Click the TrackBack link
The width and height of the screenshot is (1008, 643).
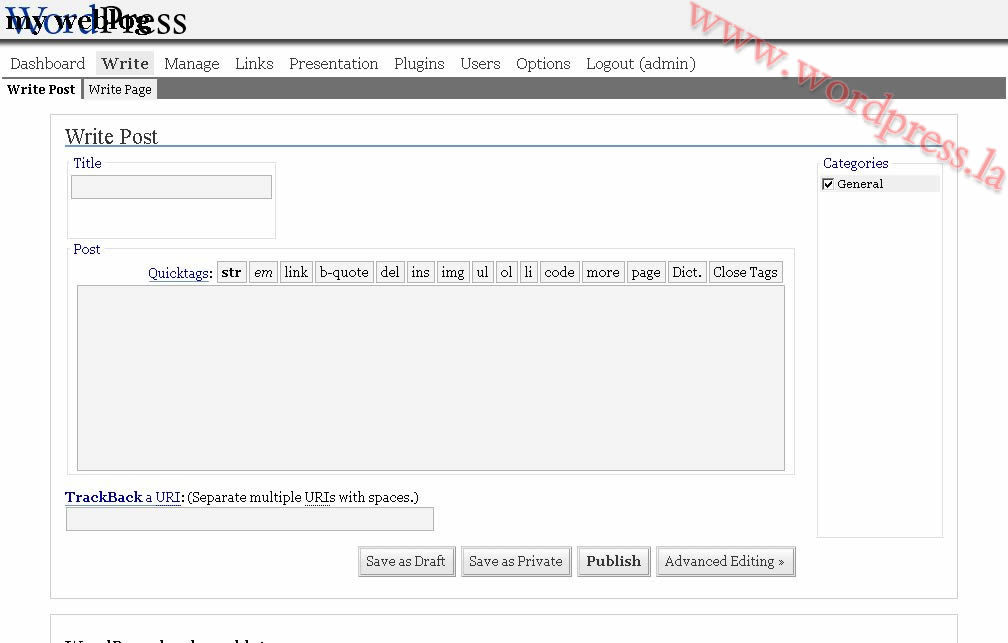104,497
